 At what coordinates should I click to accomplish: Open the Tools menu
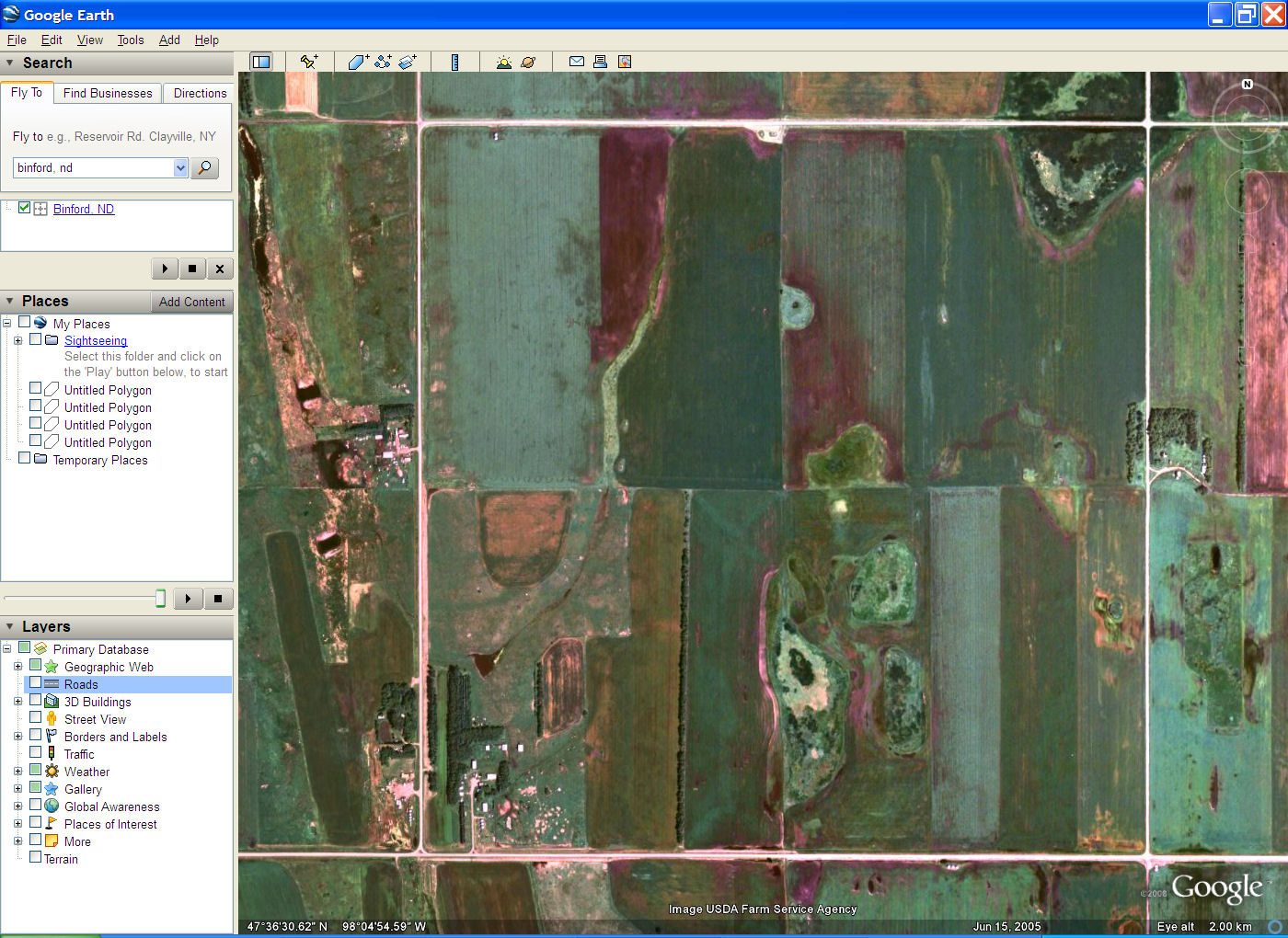tap(131, 40)
